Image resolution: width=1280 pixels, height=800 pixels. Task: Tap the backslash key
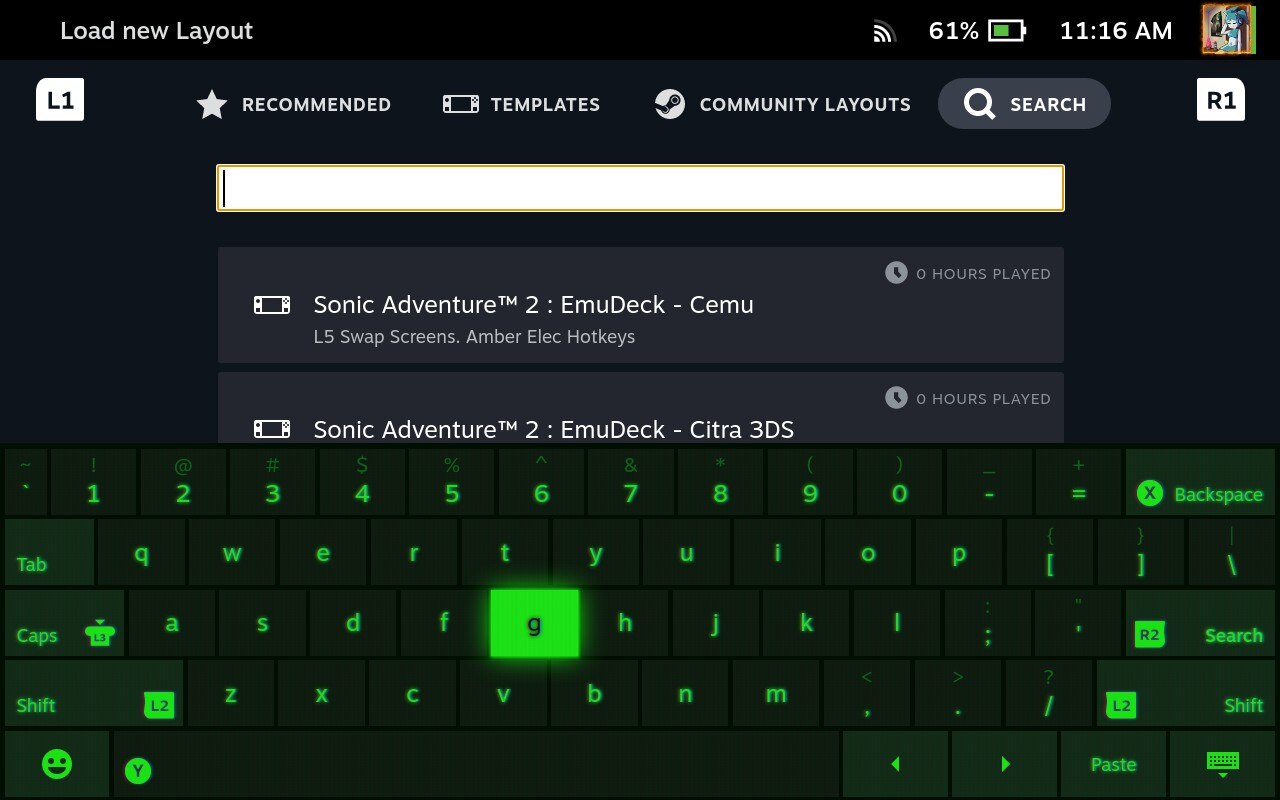1232,552
